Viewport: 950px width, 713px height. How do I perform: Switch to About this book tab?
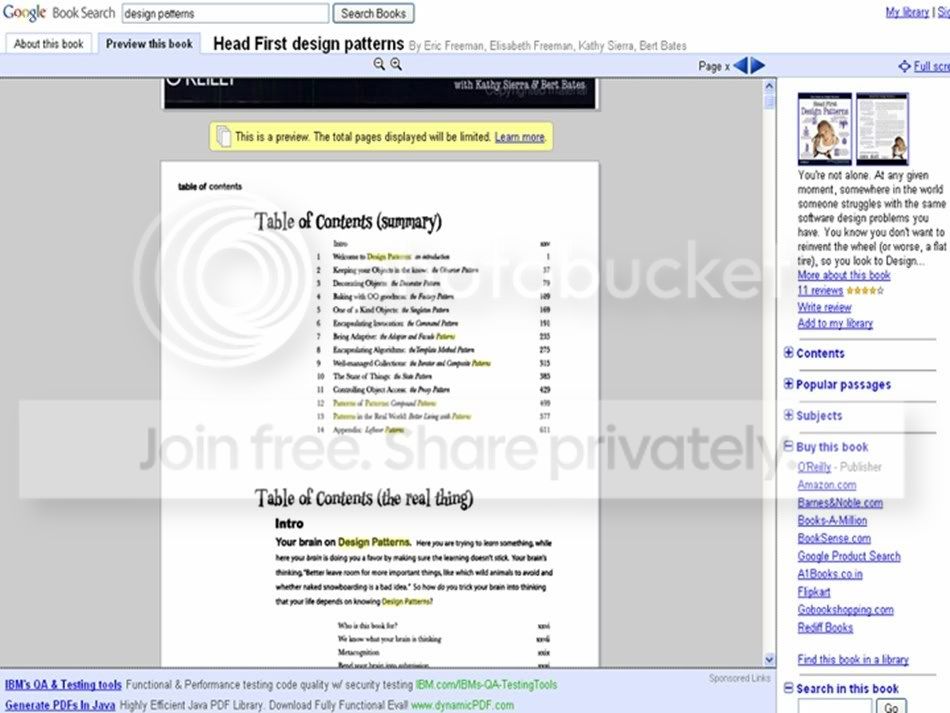(48, 44)
